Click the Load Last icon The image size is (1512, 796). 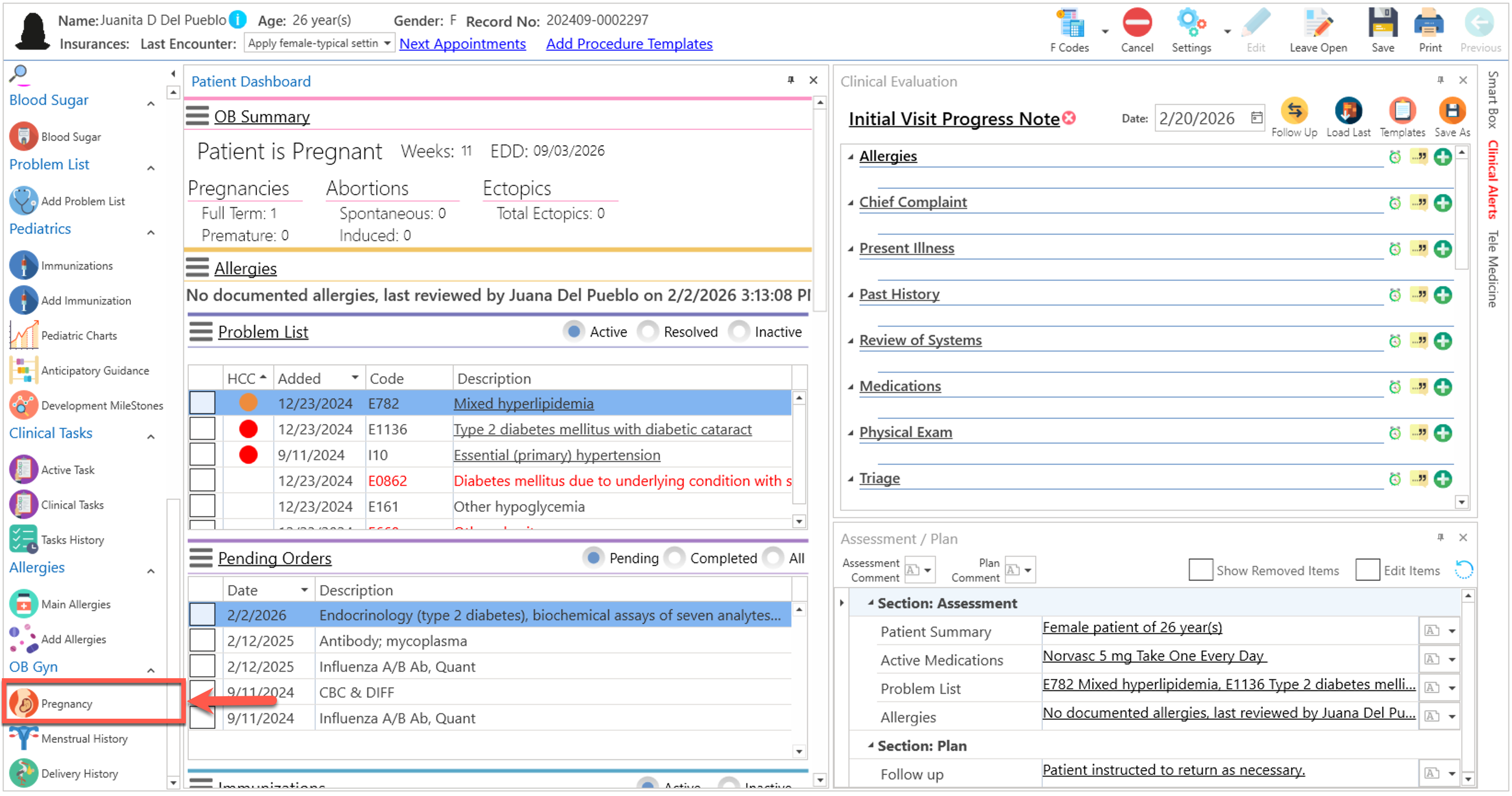coord(1348,111)
